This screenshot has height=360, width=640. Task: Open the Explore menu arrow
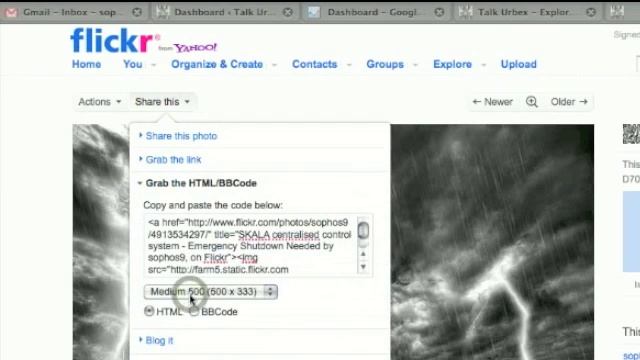click(x=484, y=64)
